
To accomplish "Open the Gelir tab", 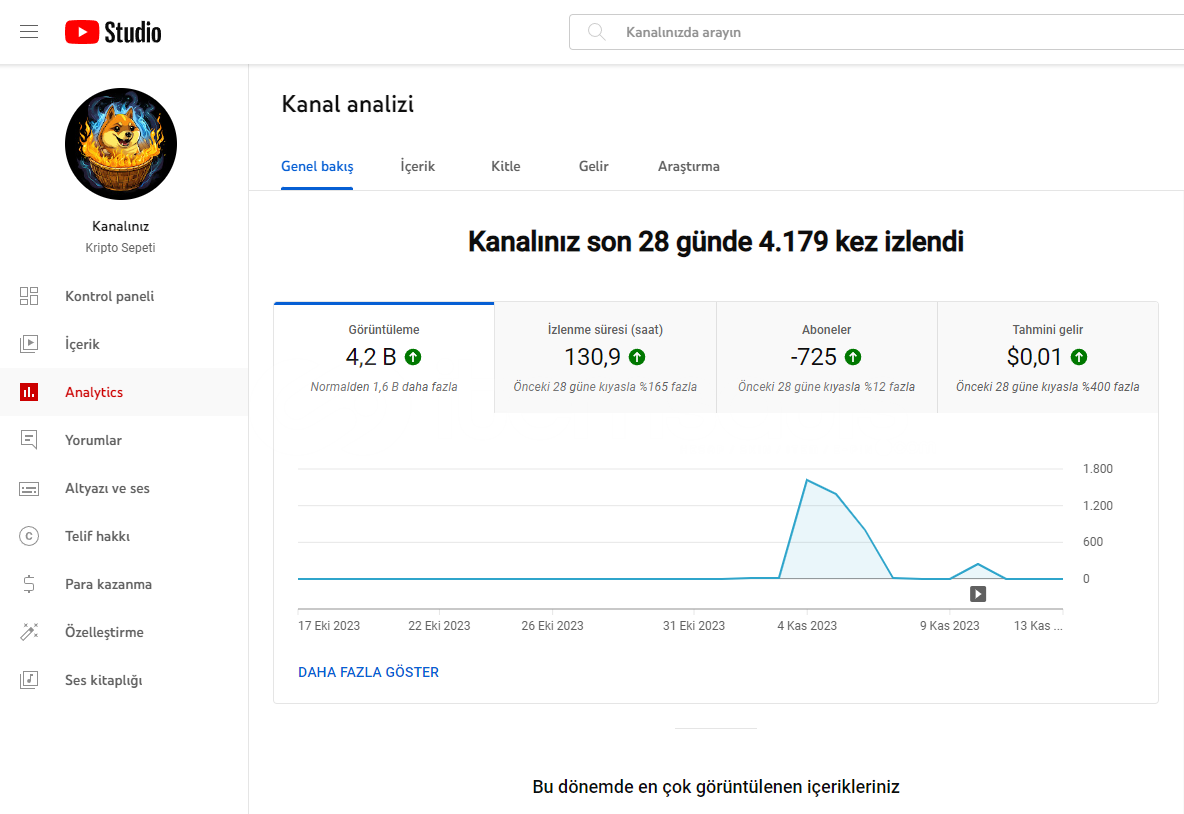I will (594, 166).
